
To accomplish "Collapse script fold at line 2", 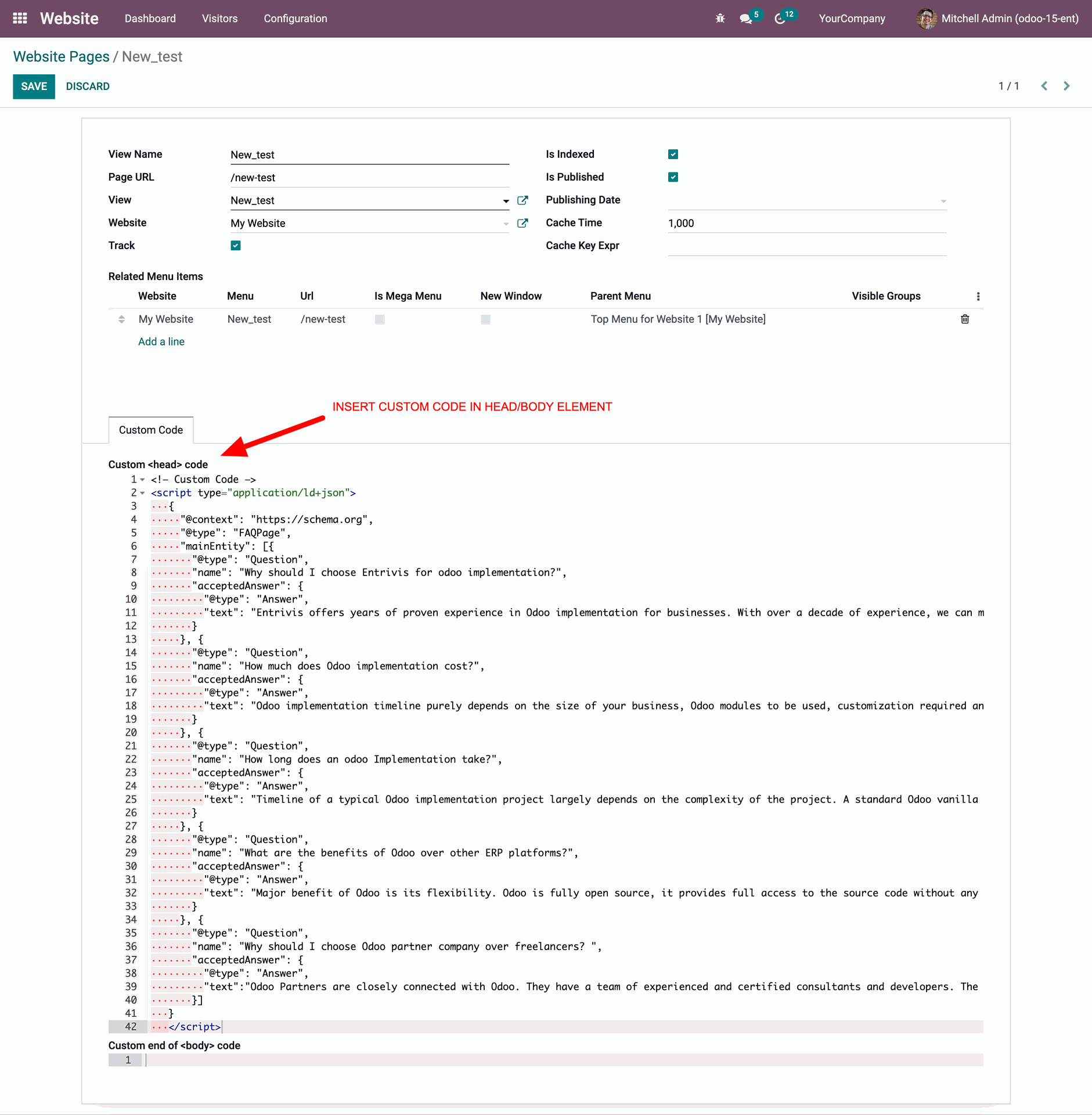I will pyautogui.click(x=142, y=493).
